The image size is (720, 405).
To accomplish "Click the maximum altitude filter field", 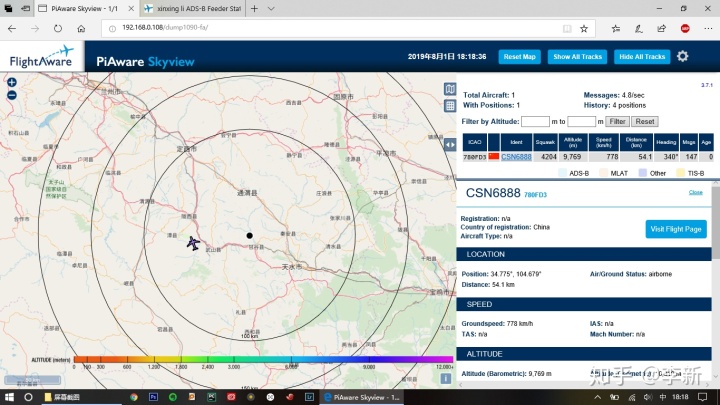I will (582, 121).
